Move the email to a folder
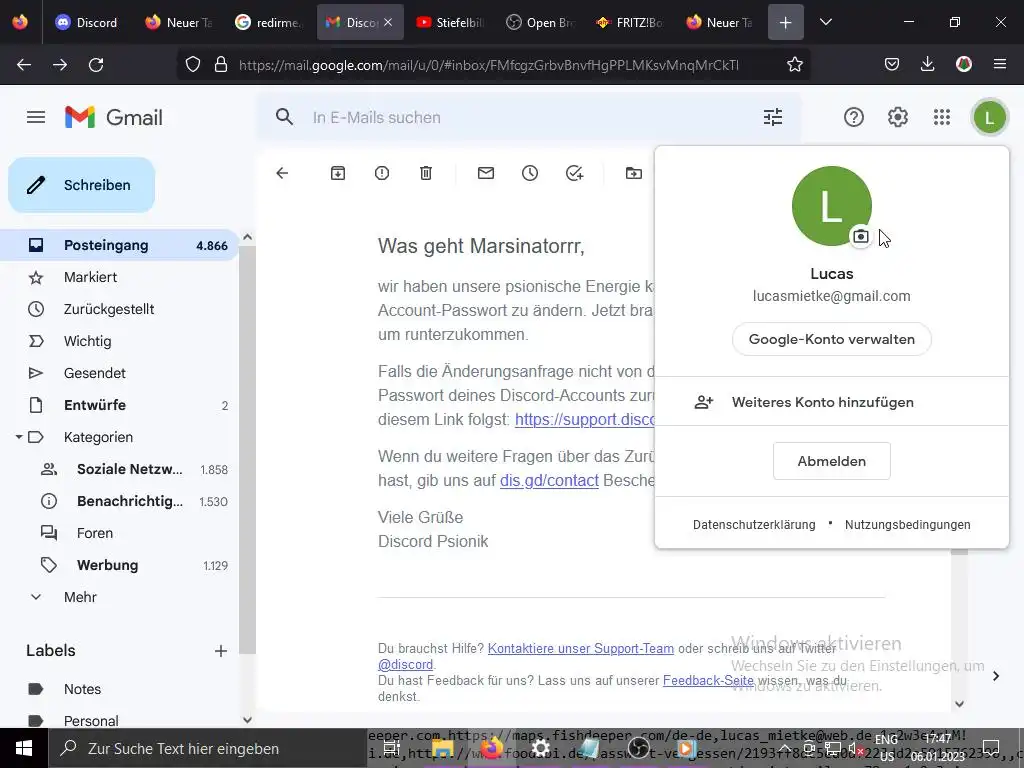Screen dimensions: 1024x768 (633, 173)
